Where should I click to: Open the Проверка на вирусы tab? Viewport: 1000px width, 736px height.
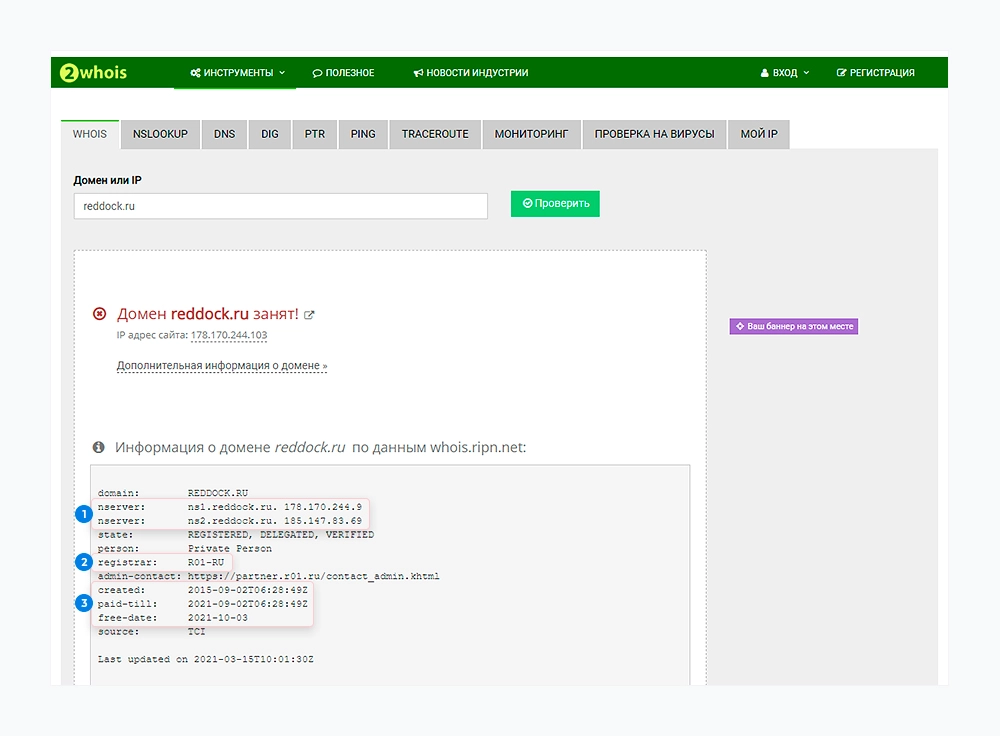tap(654, 134)
